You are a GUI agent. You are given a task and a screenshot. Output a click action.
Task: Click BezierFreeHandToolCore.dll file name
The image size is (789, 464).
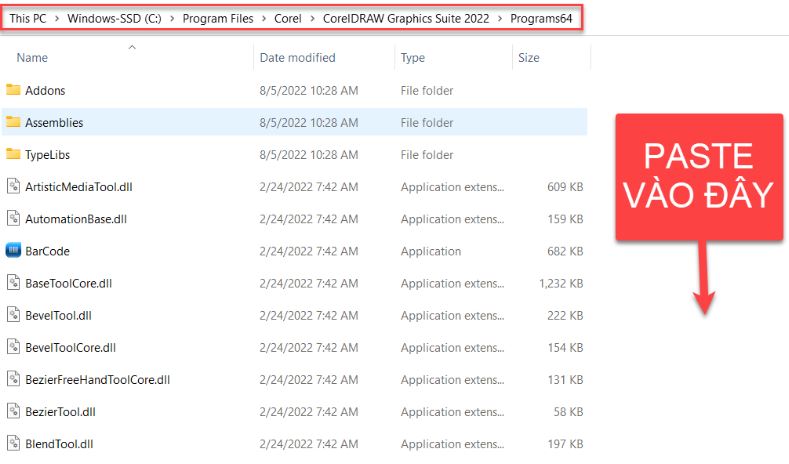pyautogui.click(x=98, y=380)
